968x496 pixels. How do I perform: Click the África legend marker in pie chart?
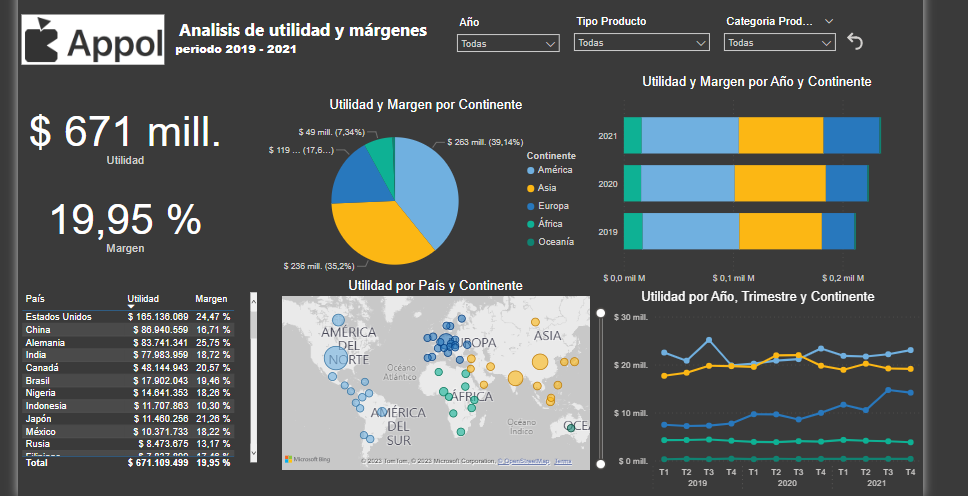[530, 224]
